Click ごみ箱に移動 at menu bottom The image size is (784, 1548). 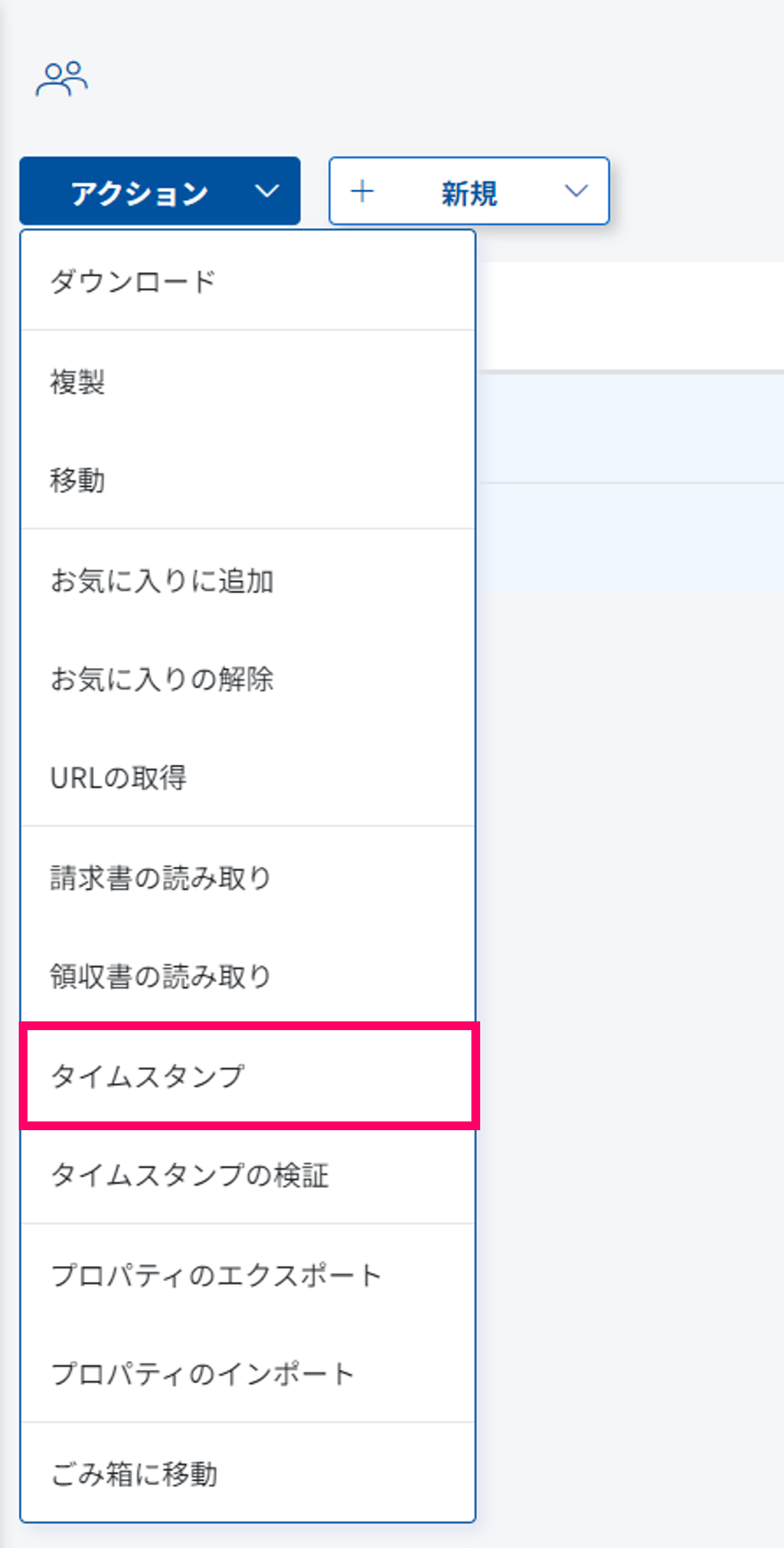point(134,1474)
